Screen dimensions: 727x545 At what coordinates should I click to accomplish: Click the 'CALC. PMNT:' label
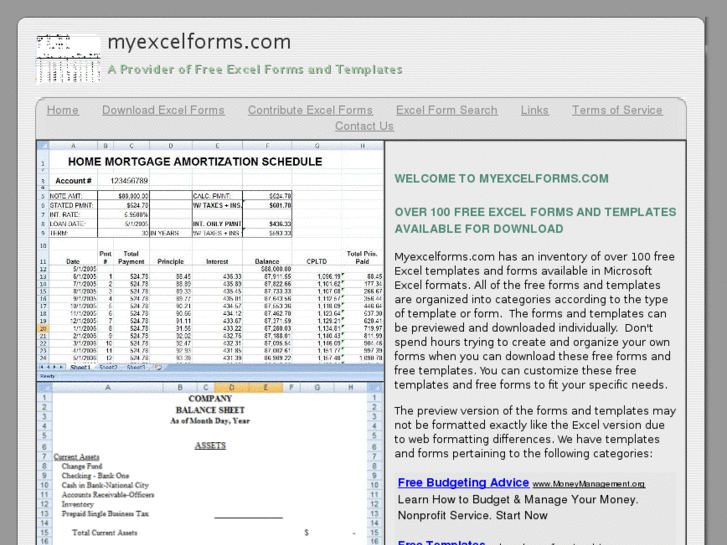click(211, 196)
